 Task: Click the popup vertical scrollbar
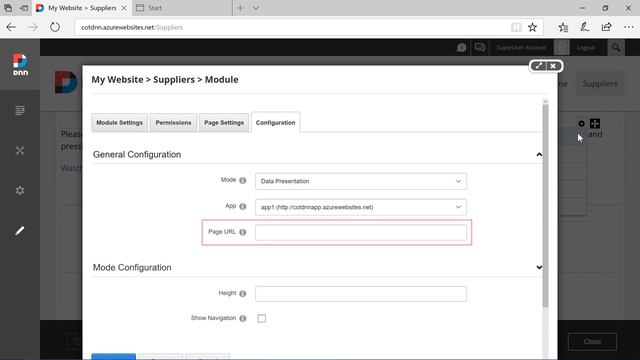545,205
